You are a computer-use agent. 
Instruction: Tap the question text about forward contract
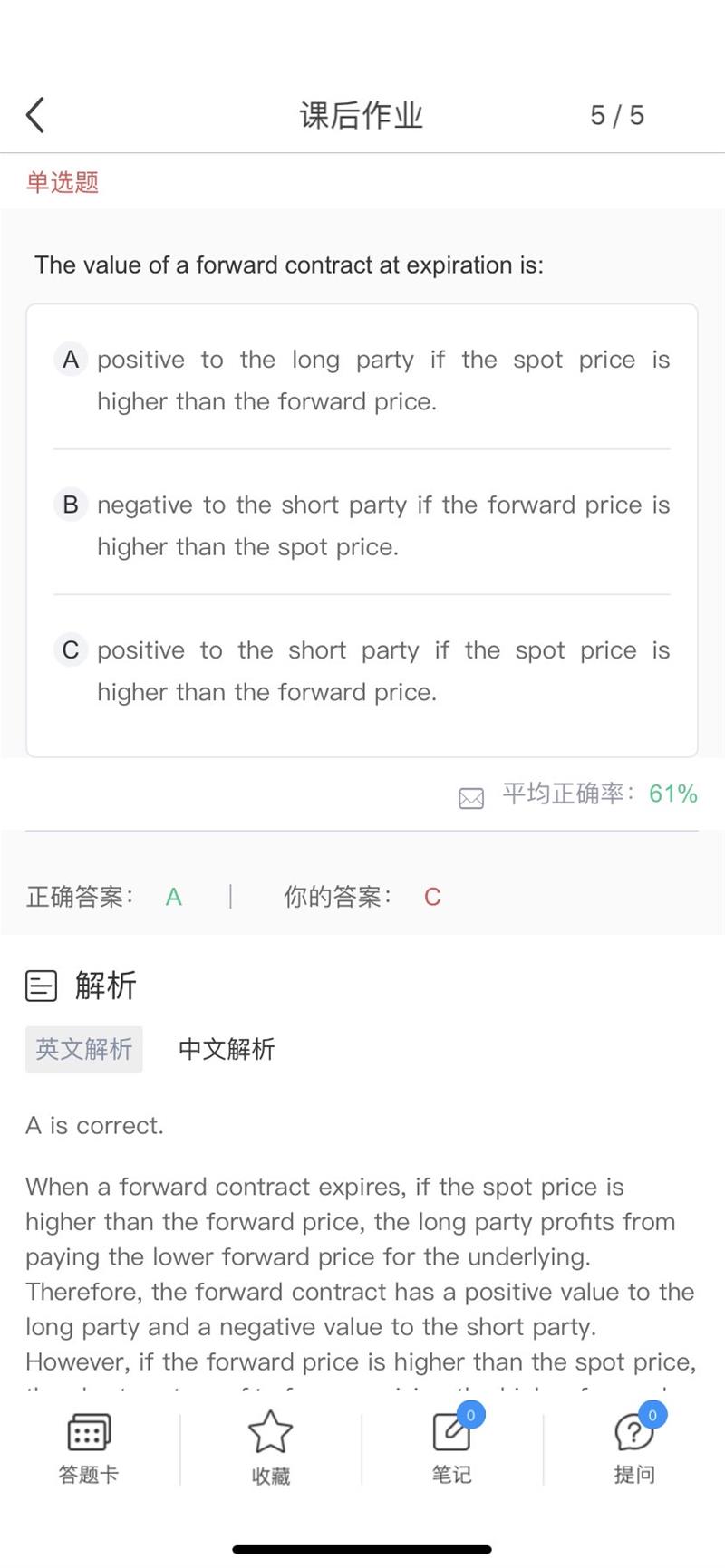289,265
